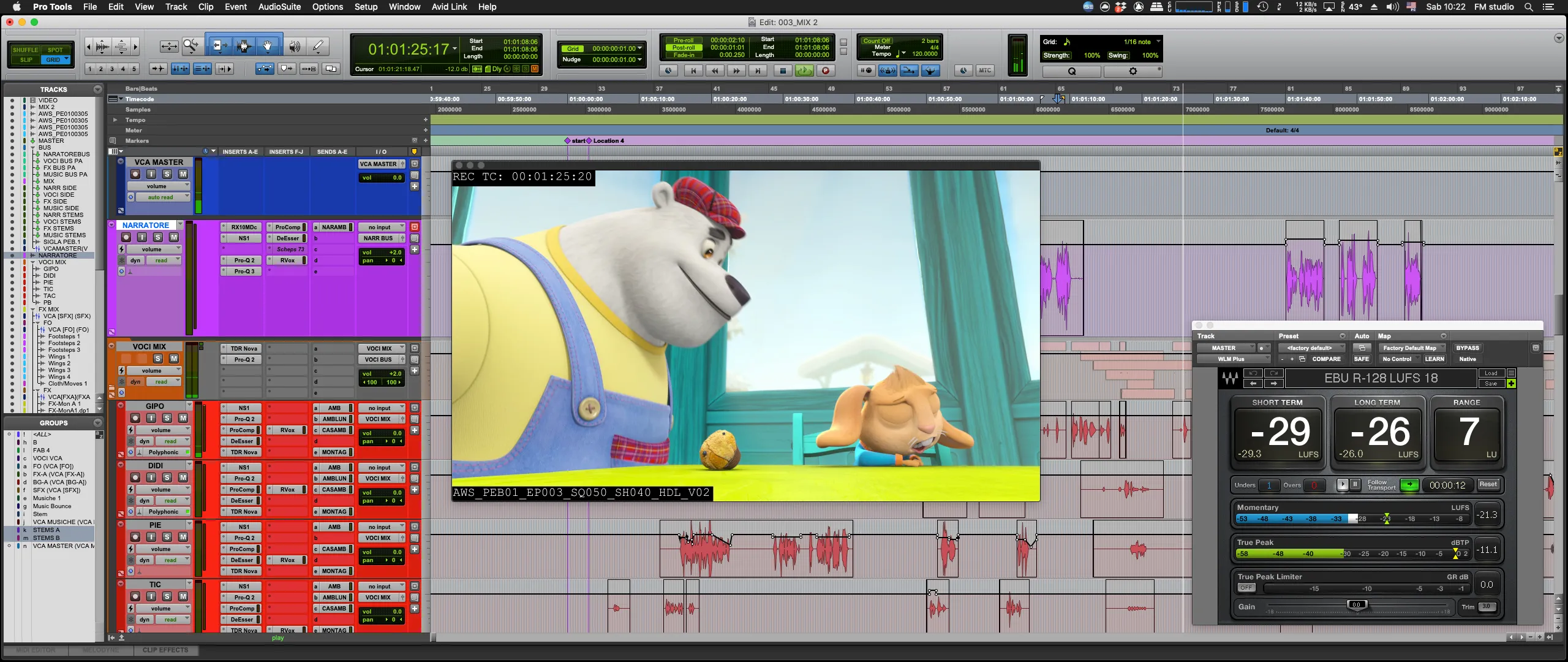Select the Pencil tool

[318, 46]
